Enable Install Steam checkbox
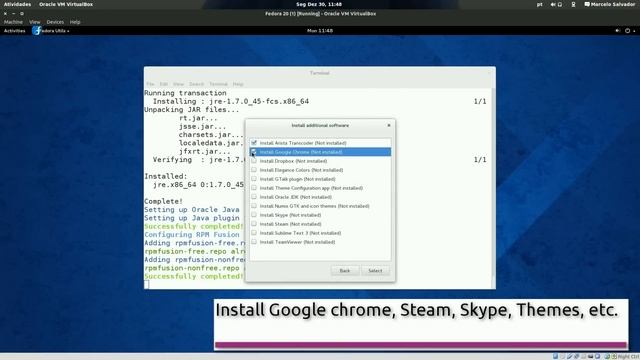This screenshot has height=360, width=640. [254, 224]
